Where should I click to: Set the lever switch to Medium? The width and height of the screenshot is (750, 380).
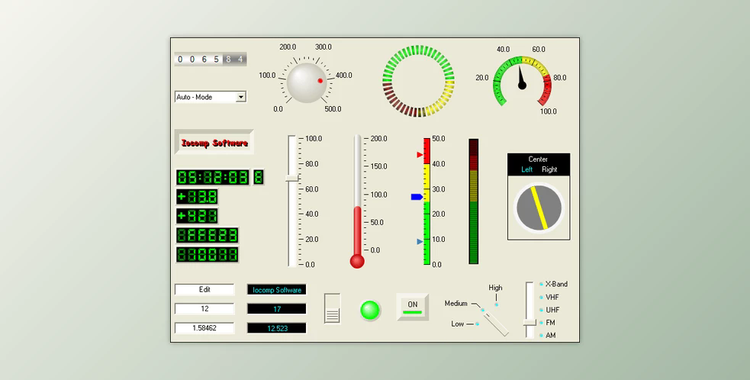click(456, 303)
